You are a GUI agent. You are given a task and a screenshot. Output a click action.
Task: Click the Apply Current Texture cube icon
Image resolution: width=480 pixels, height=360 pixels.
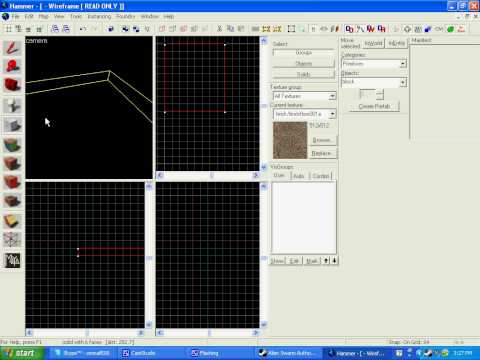coord(12,163)
